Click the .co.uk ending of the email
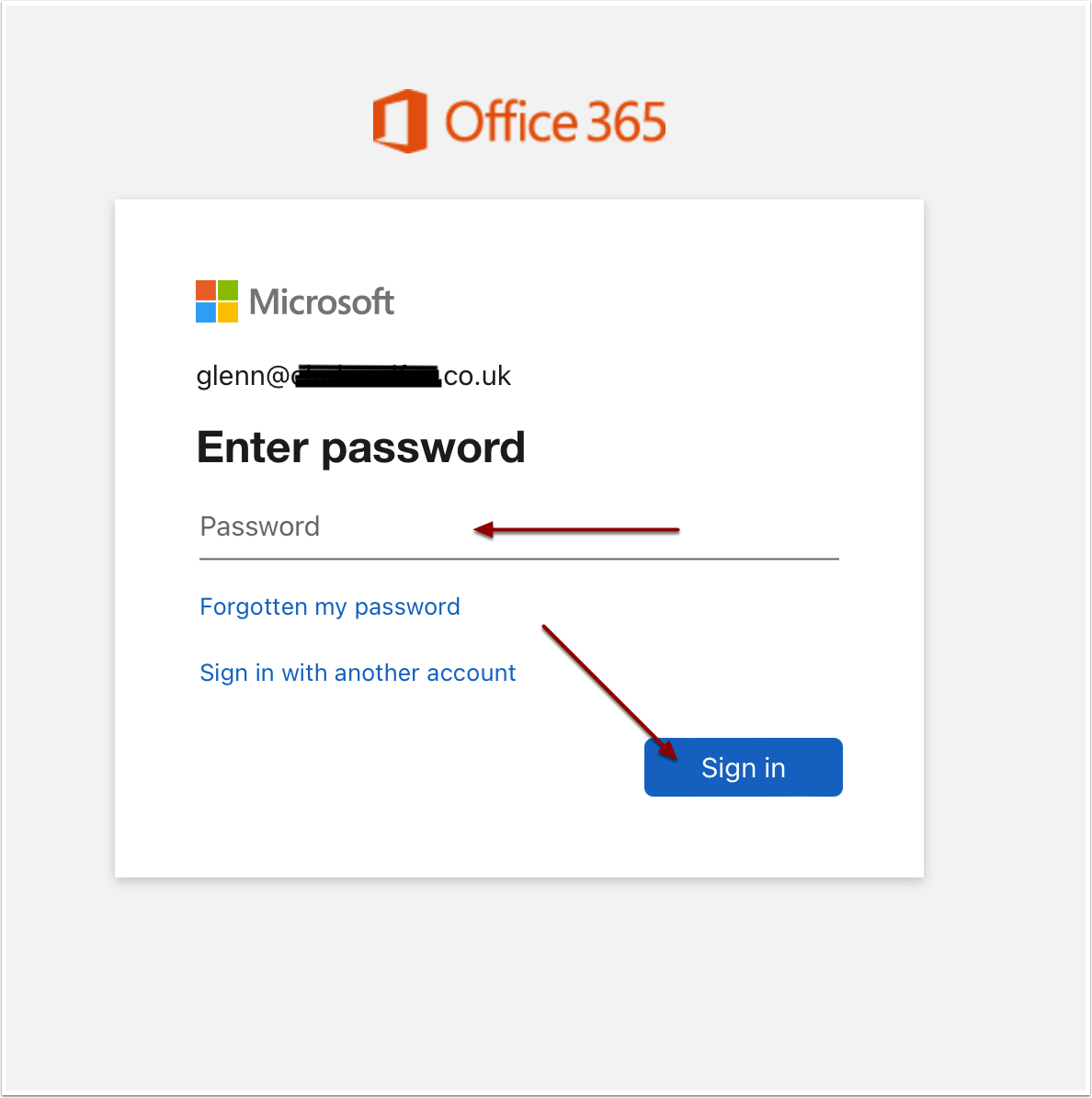 click(x=477, y=376)
